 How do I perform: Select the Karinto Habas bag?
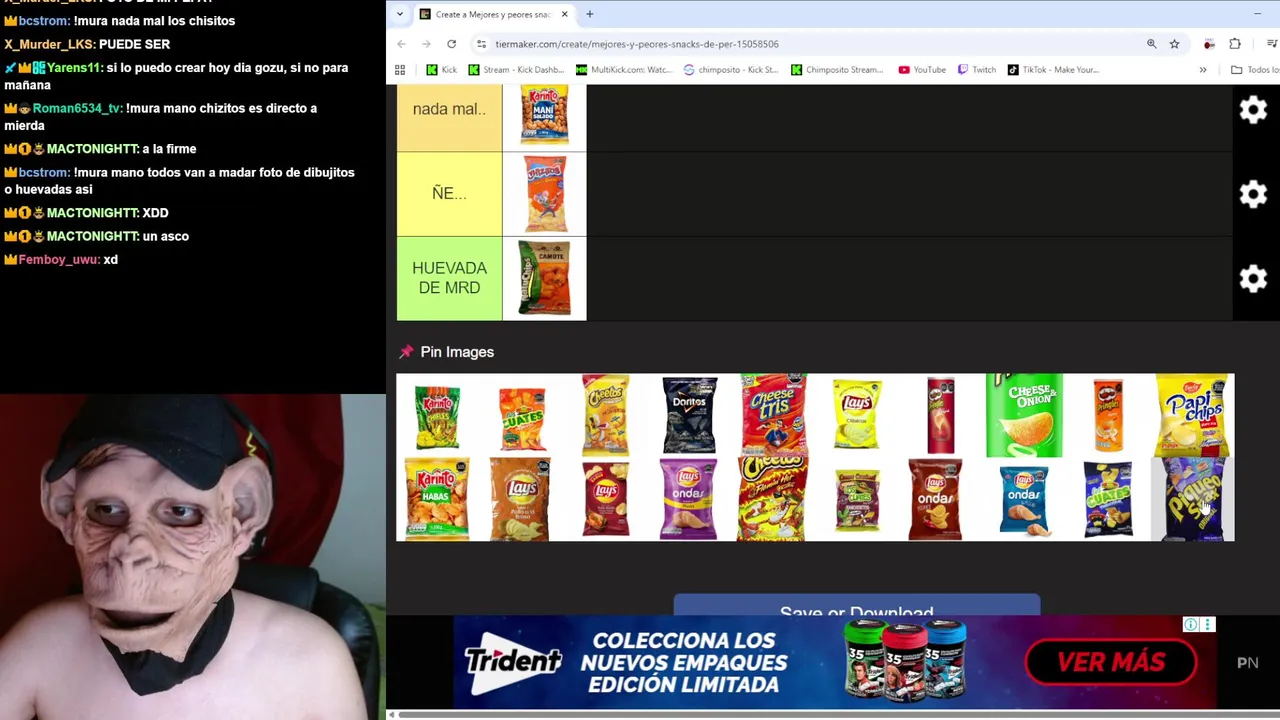point(437,499)
